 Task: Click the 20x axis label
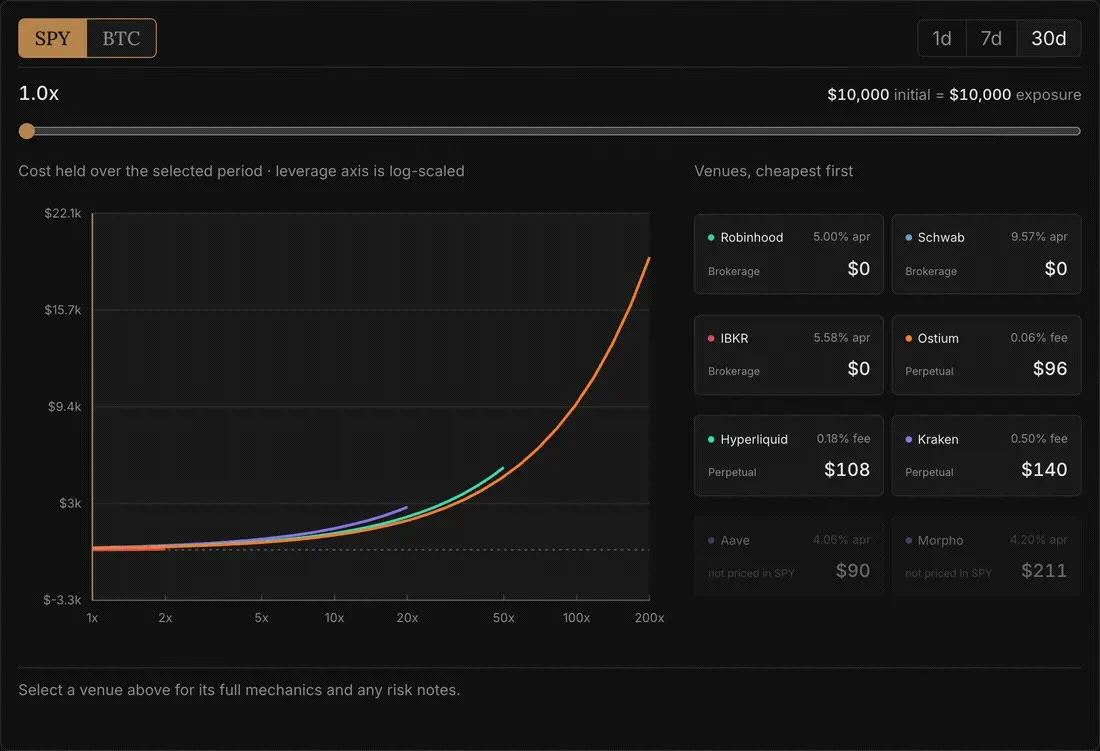pos(407,618)
